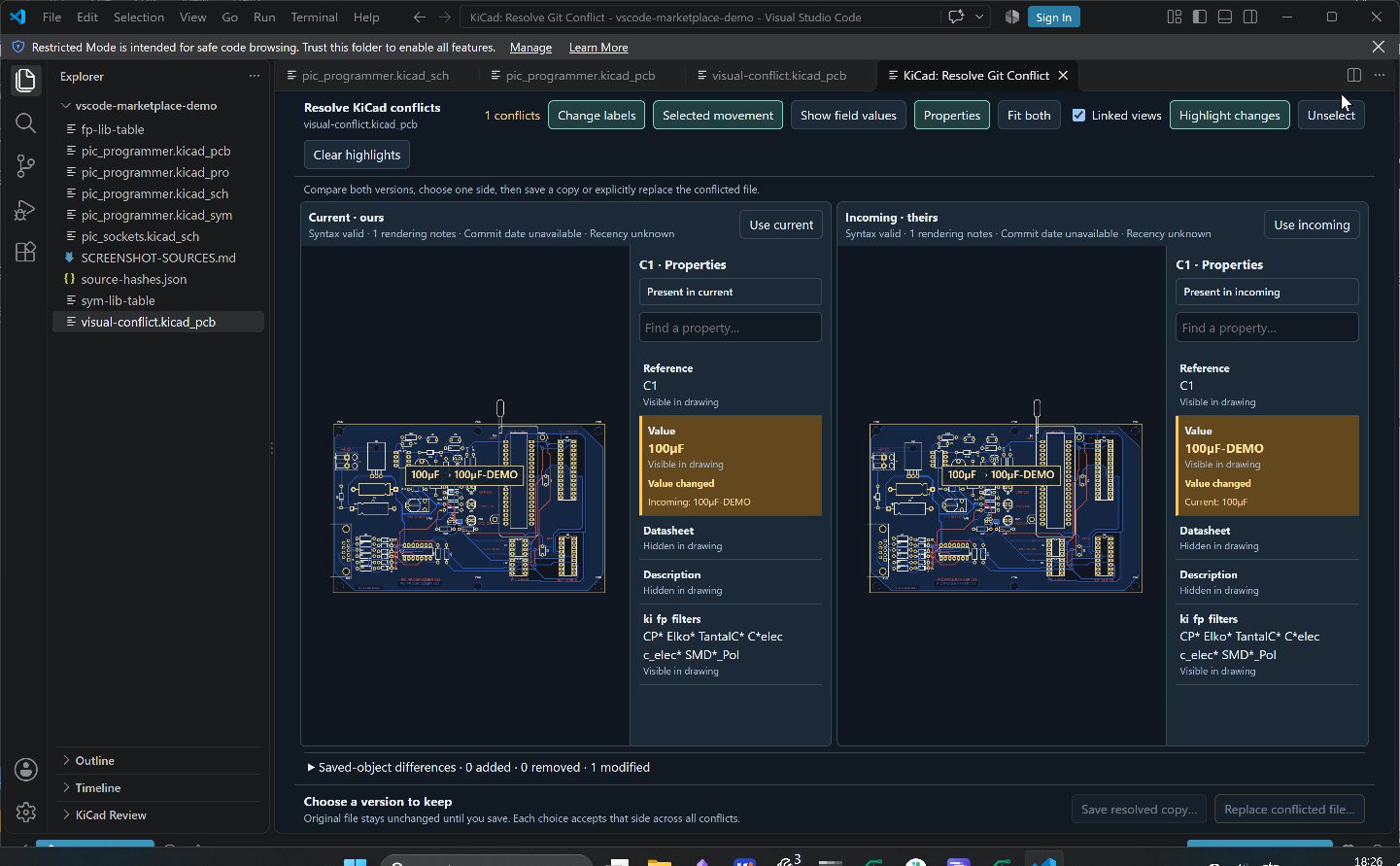
Task: Click the Find a property field under current
Action: pyautogui.click(x=731, y=328)
